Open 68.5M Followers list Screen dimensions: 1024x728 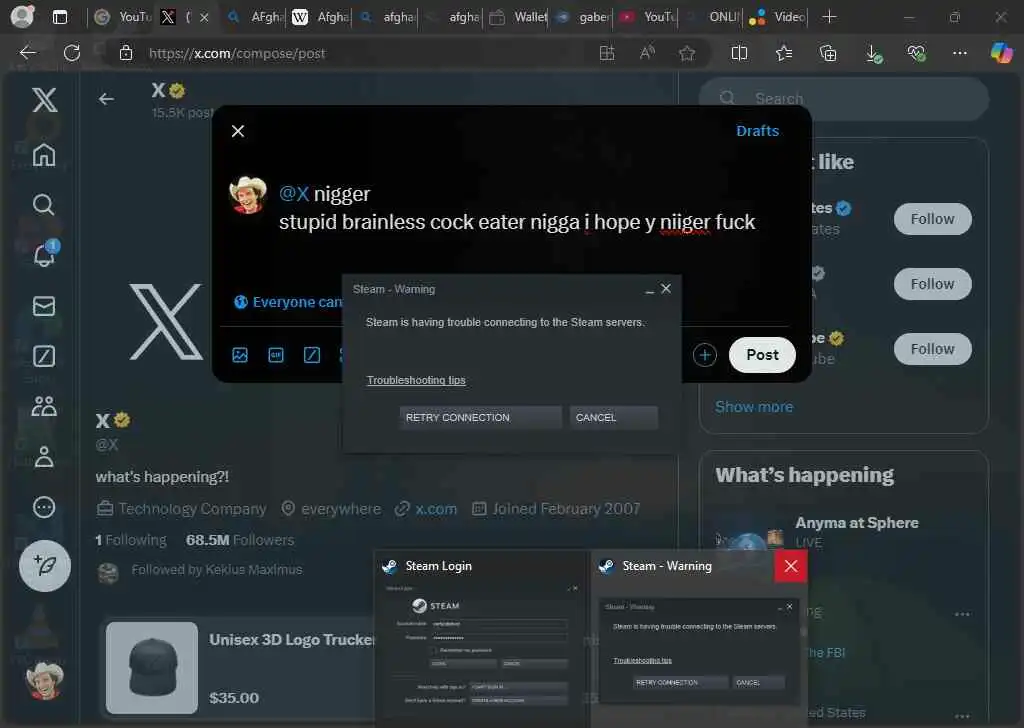click(x=240, y=540)
